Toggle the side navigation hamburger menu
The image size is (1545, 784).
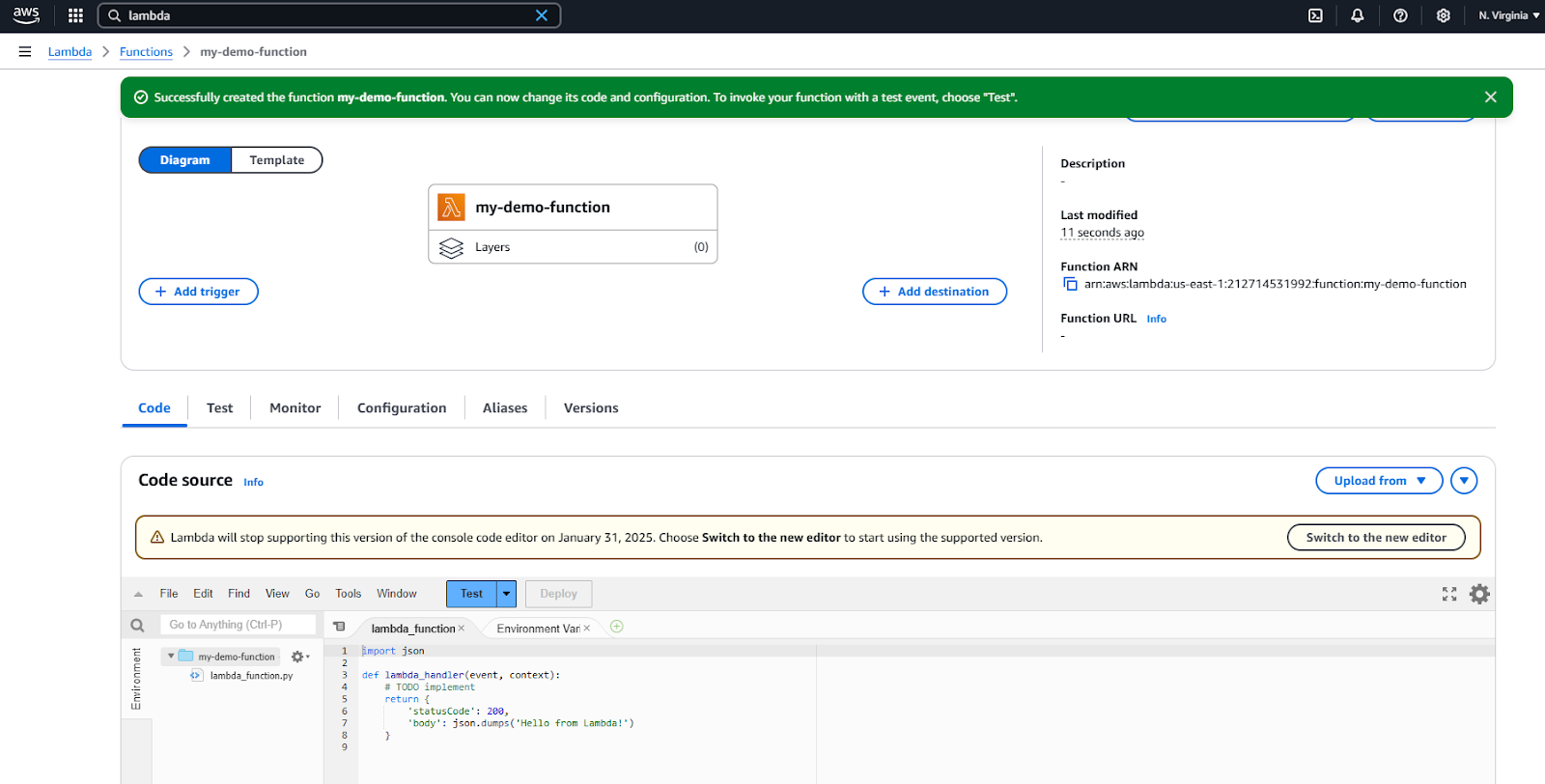coord(25,52)
